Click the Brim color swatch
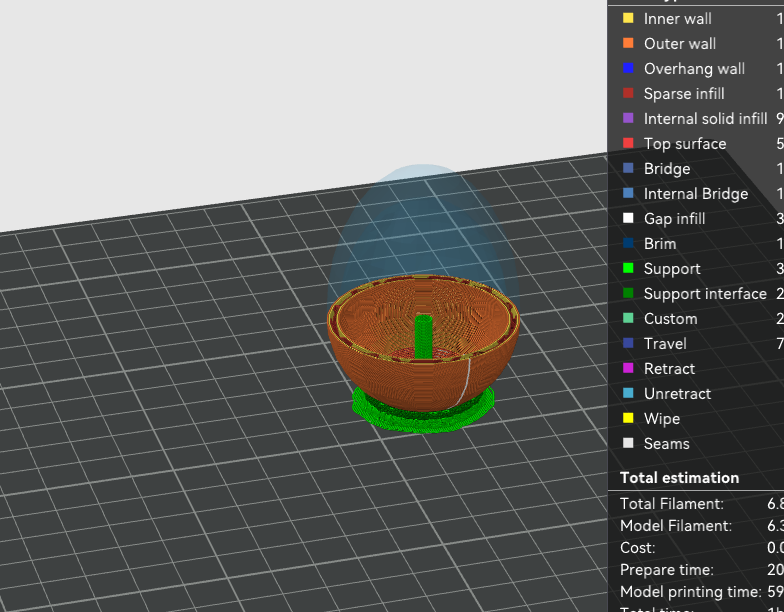Viewport: 784px width, 612px height. tap(628, 244)
